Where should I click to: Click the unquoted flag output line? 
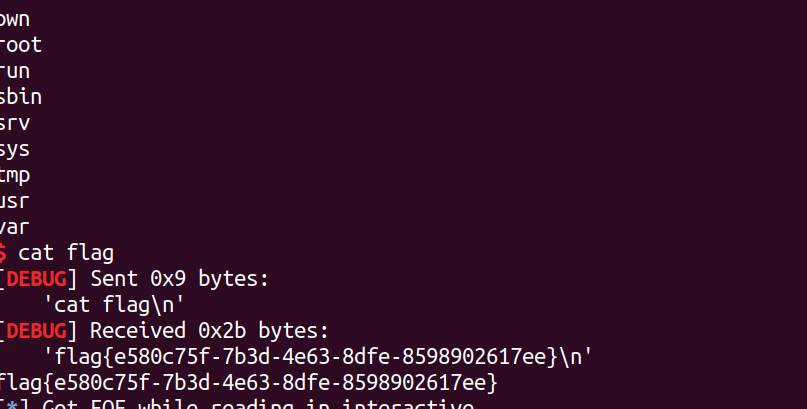248,383
